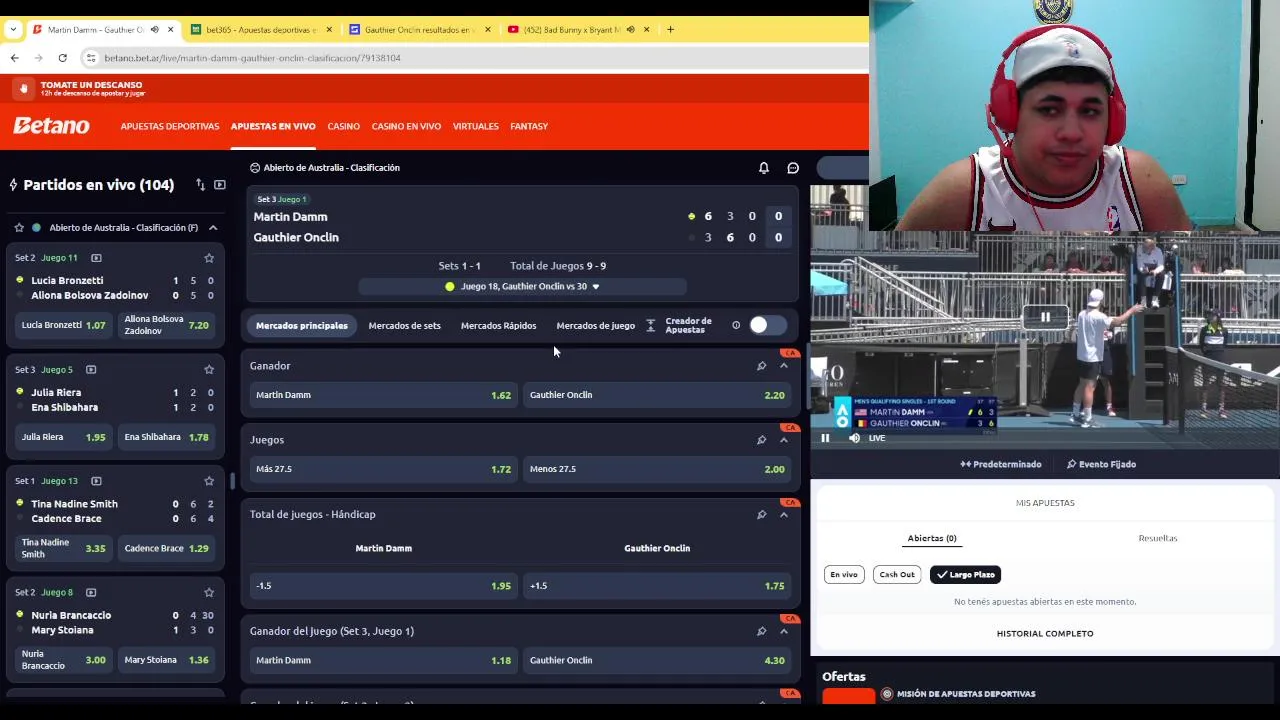Favorite the Julia Riera match star
Image resolution: width=1280 pixels, height=720 pixels.
pos(209,370)
